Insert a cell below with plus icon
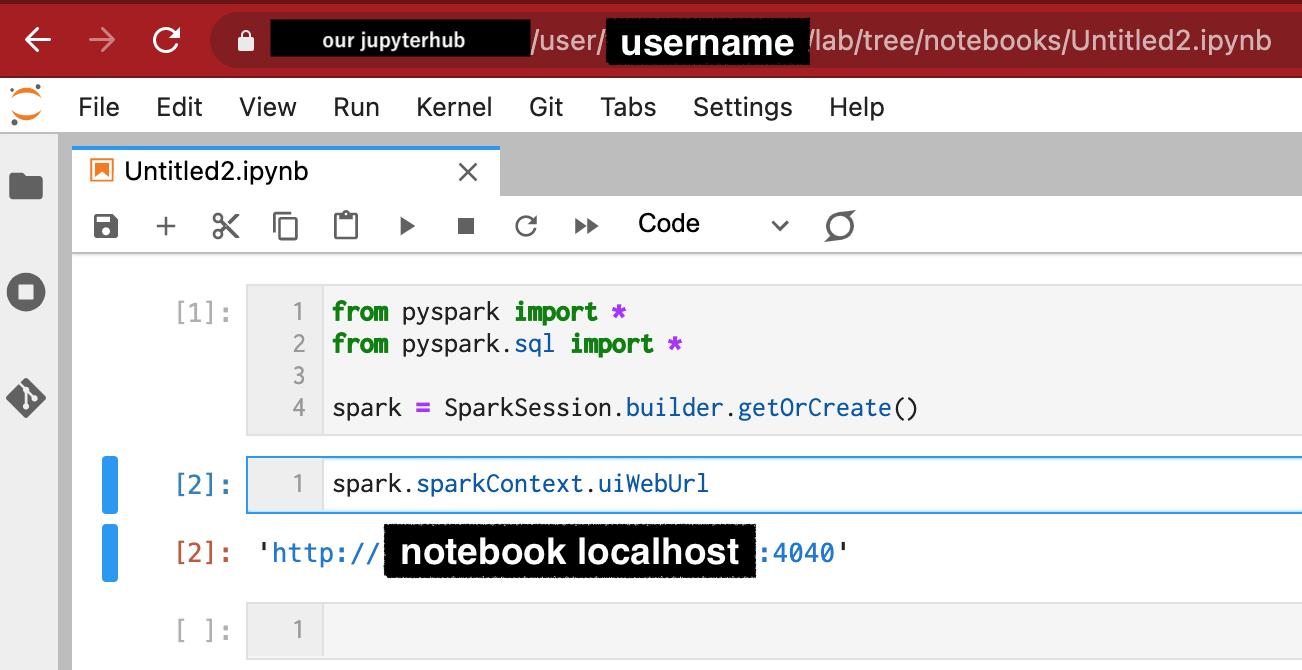Viewport: 1302px width, 670px height. (x=166, y=226)
